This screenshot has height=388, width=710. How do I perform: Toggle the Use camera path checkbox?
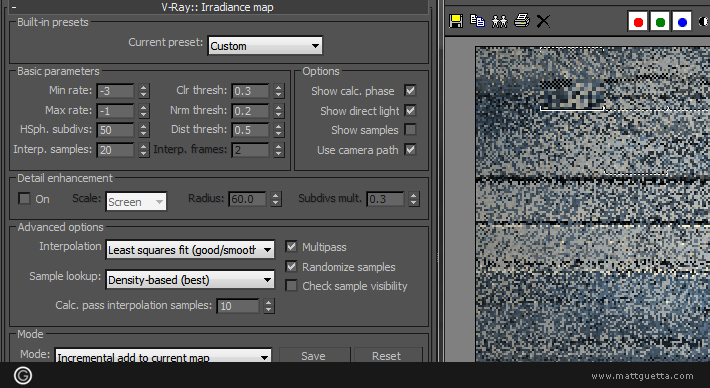click(x=410, y=149)
